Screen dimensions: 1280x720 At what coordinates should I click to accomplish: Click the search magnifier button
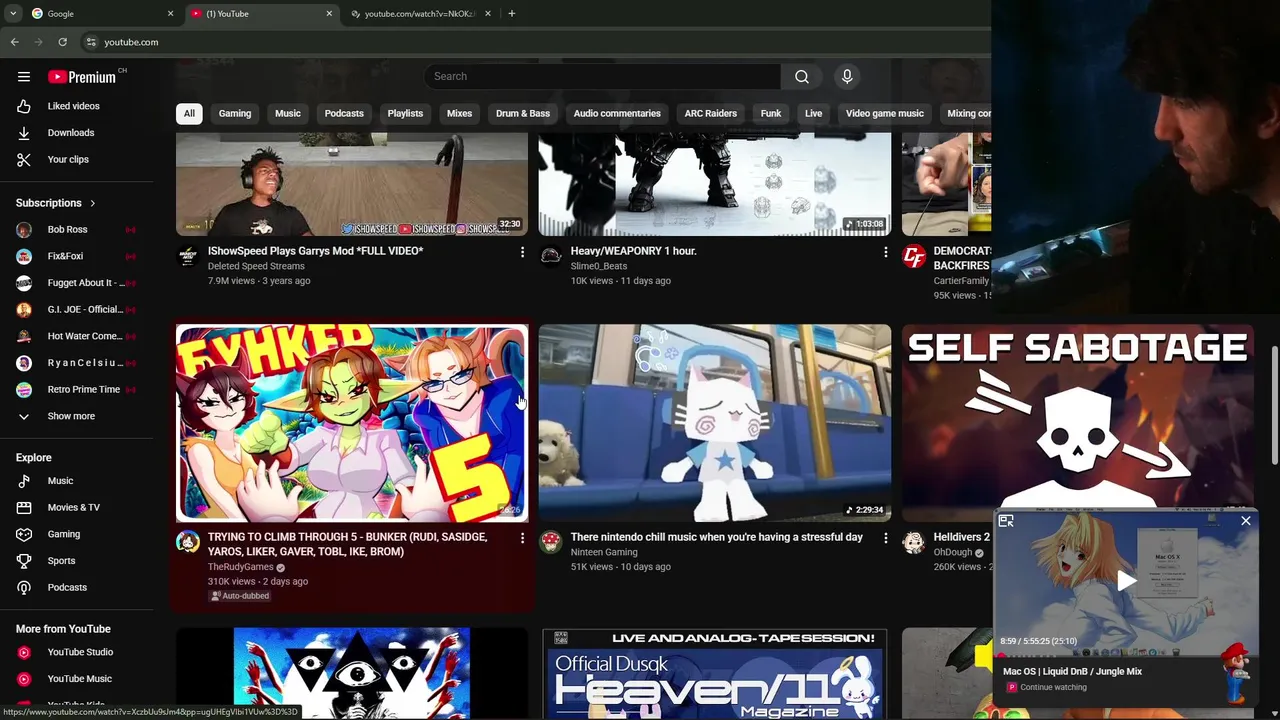coord(802,77)
